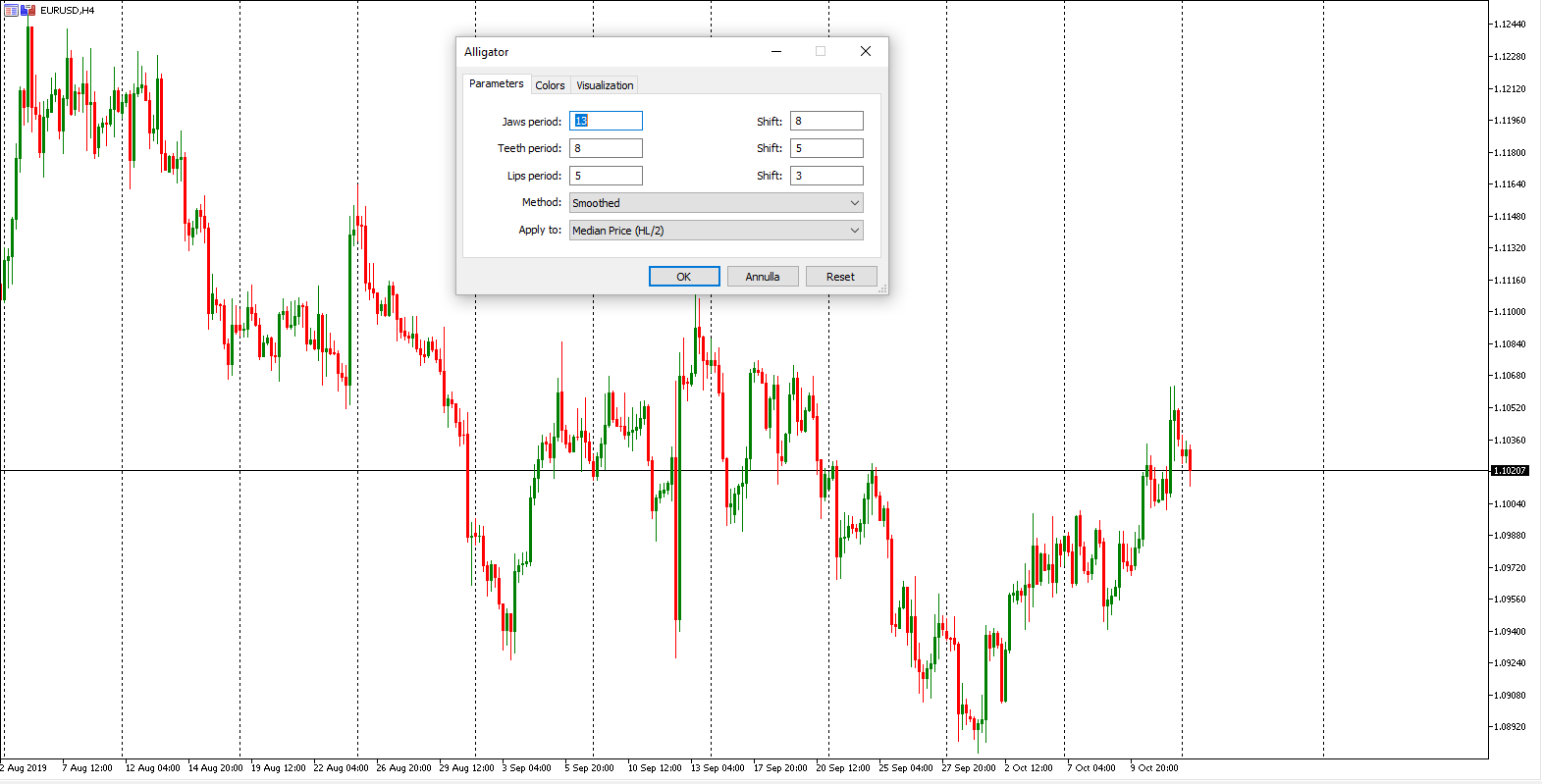Click the 2 Oct 12:00 time axis label
This screenshot has width=1542, height=784.
[1029, 768]
